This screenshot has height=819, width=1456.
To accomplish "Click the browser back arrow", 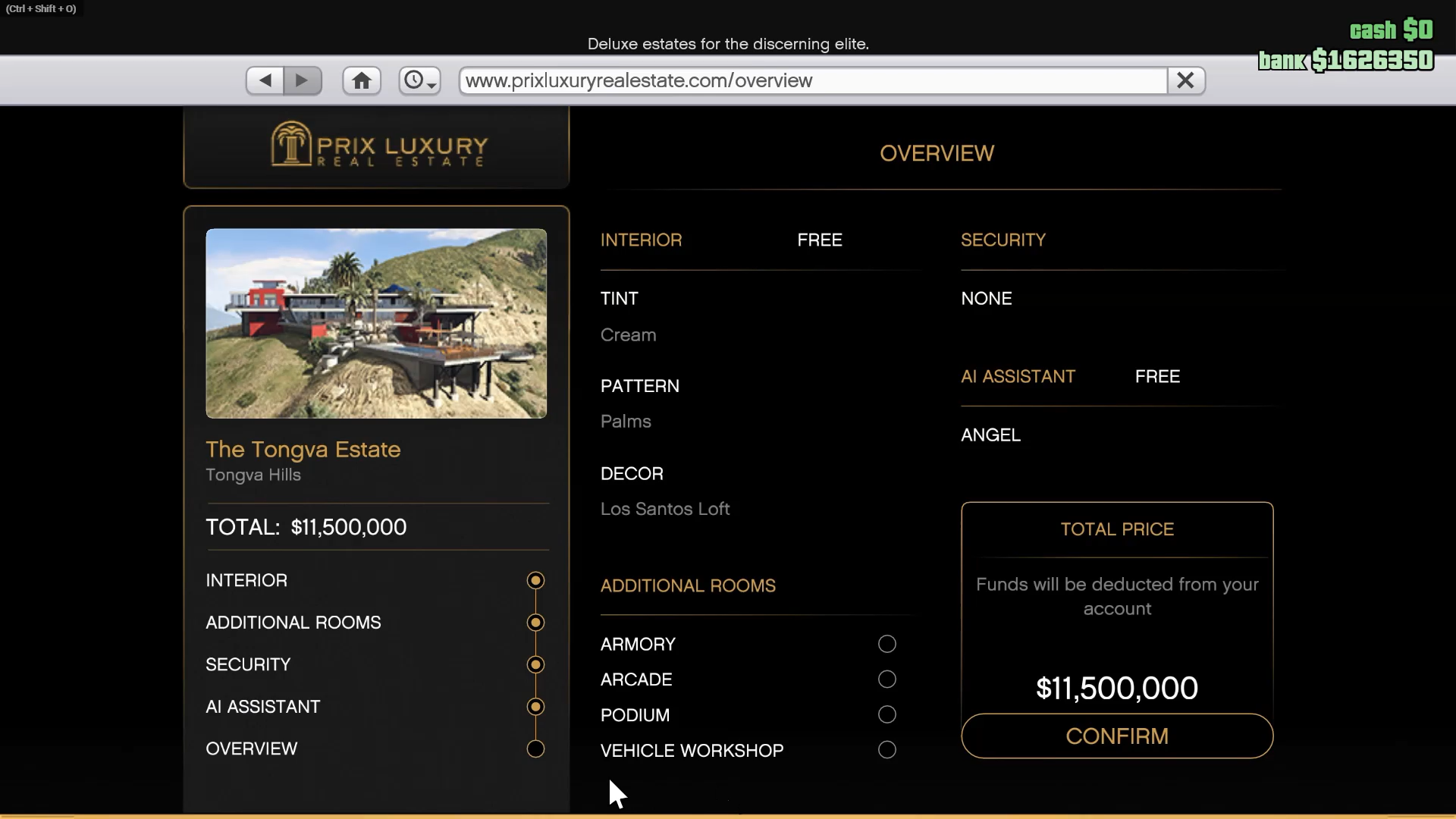I will click(265, 80).
